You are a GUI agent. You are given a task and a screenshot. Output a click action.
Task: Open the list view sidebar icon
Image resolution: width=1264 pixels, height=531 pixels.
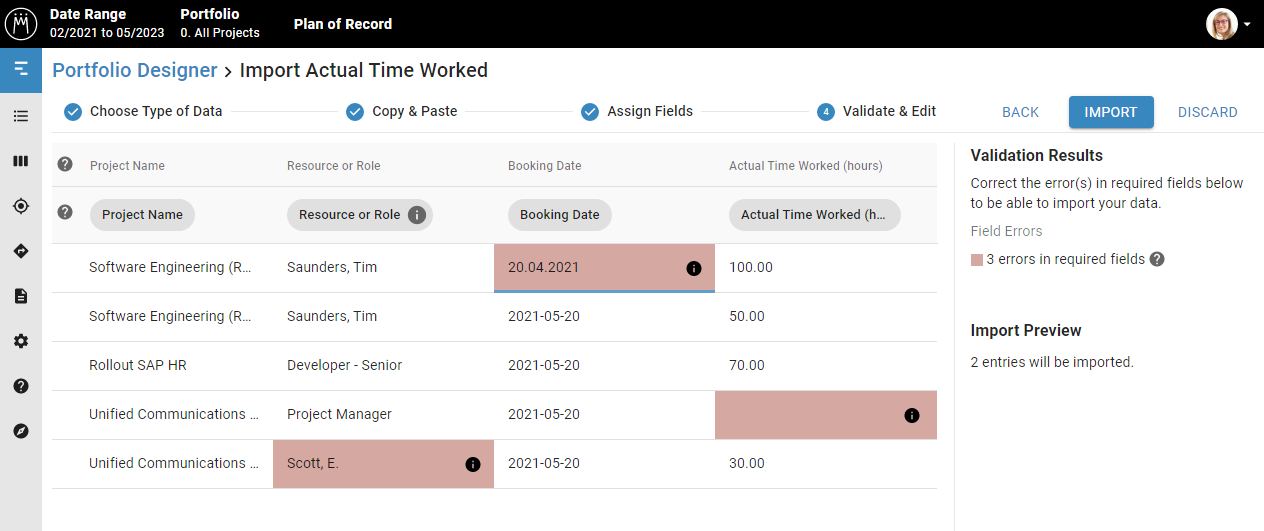click(21, 116)
